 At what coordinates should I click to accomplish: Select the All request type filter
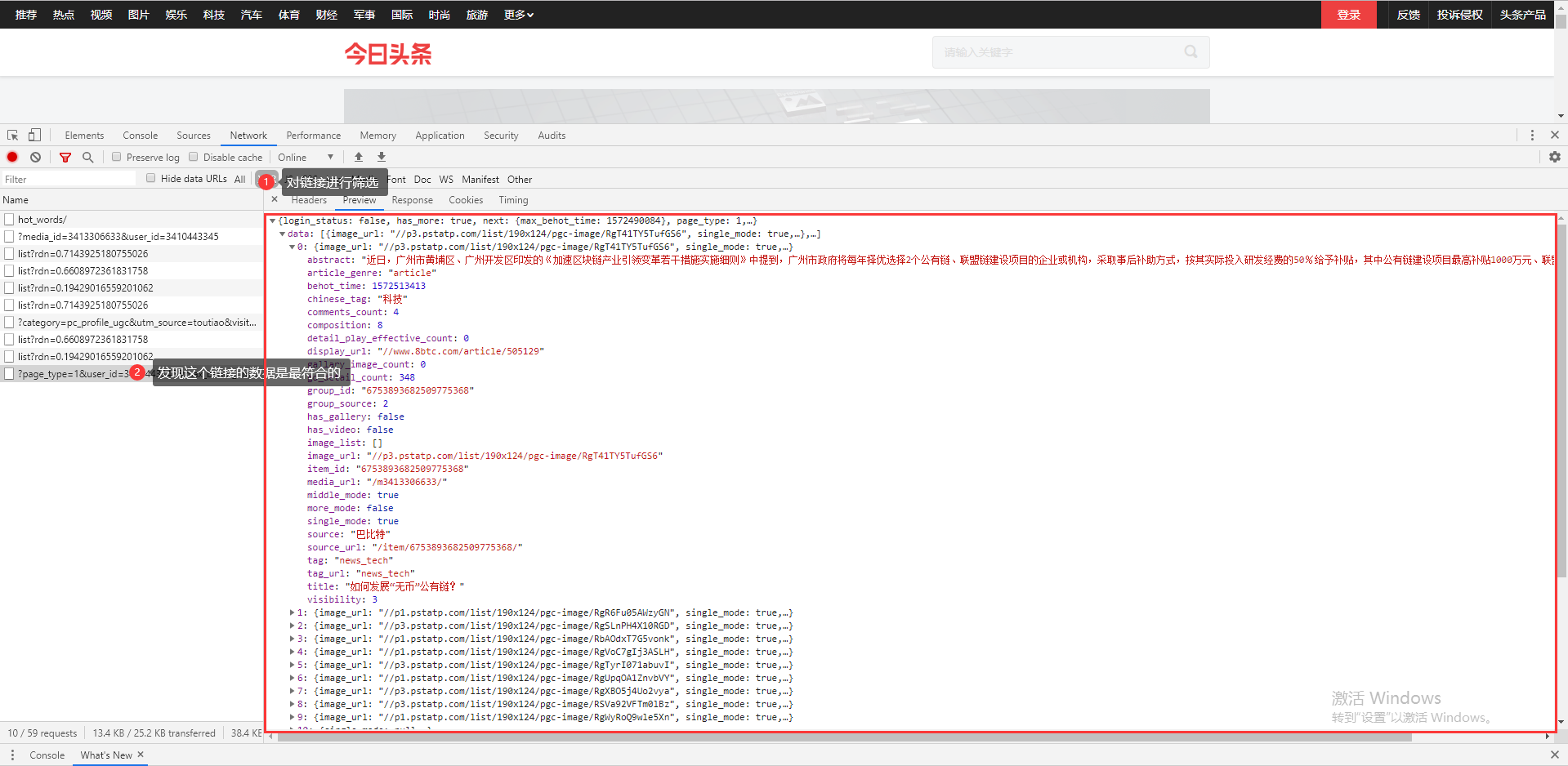239,179
